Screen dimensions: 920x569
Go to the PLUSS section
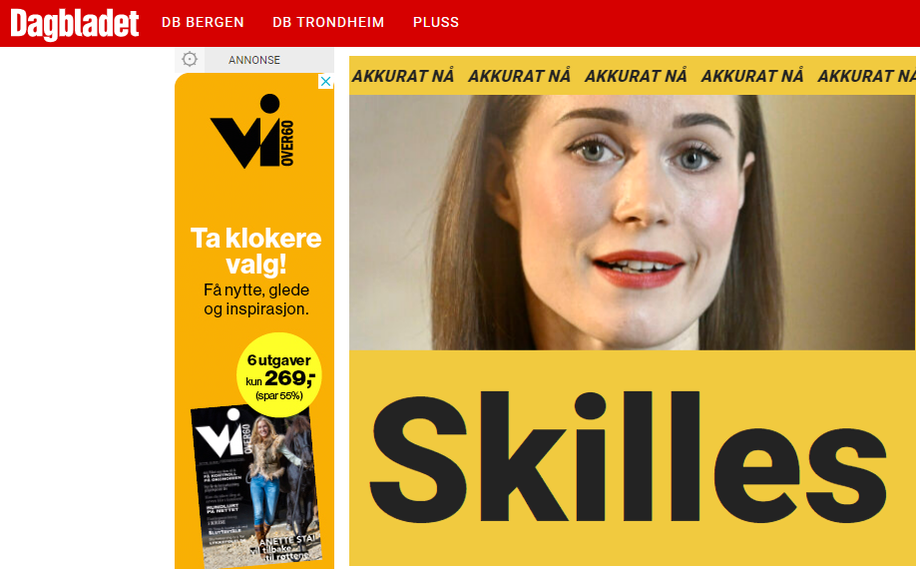tap(435, 22)
